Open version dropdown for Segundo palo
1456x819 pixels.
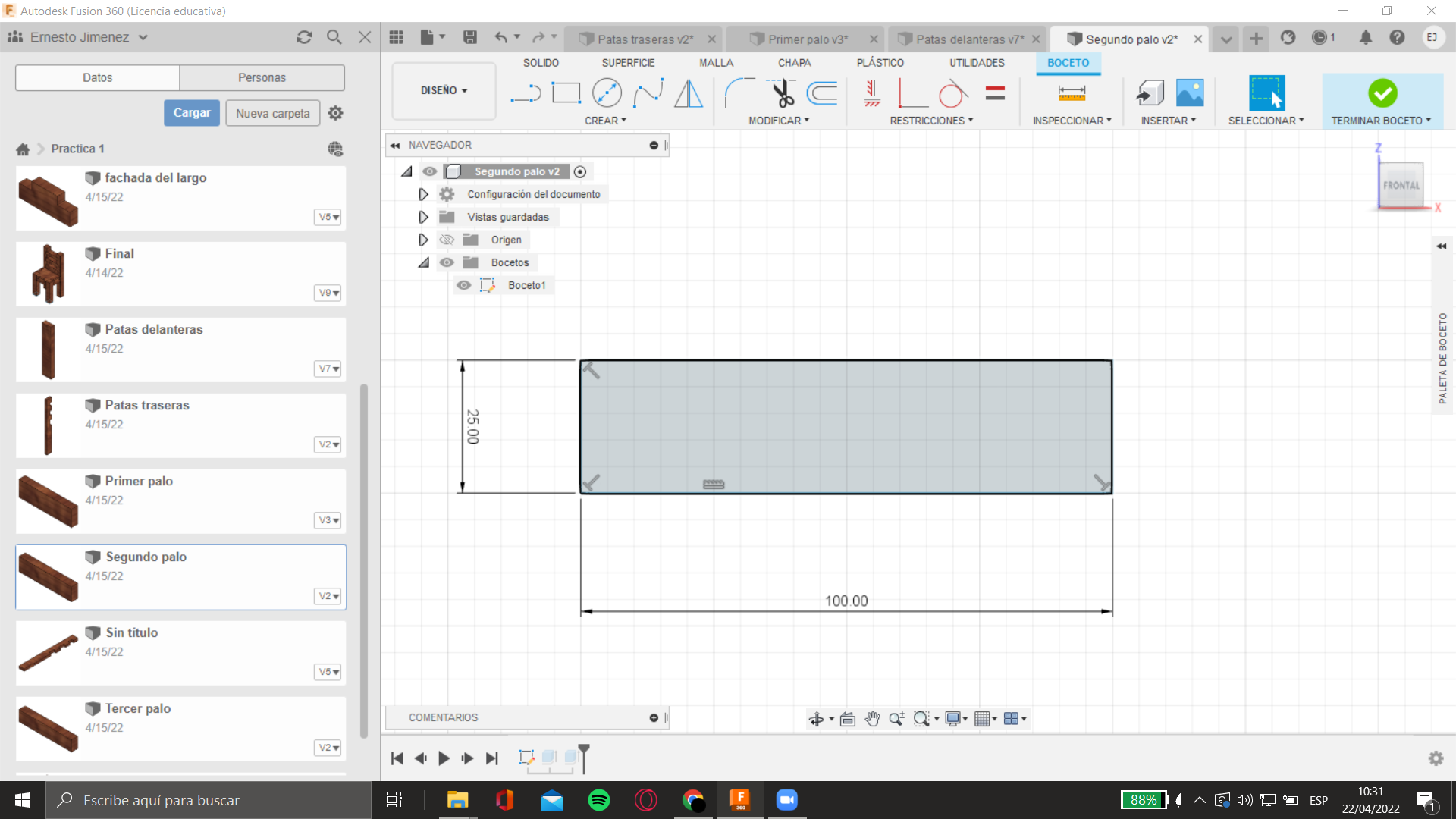click(x=328, y=596)
